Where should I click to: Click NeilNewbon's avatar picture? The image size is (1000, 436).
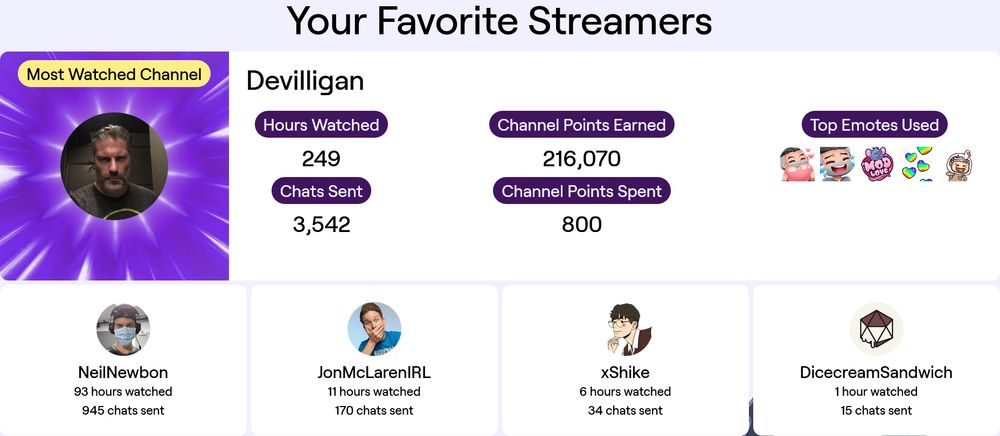click(123, 329)
